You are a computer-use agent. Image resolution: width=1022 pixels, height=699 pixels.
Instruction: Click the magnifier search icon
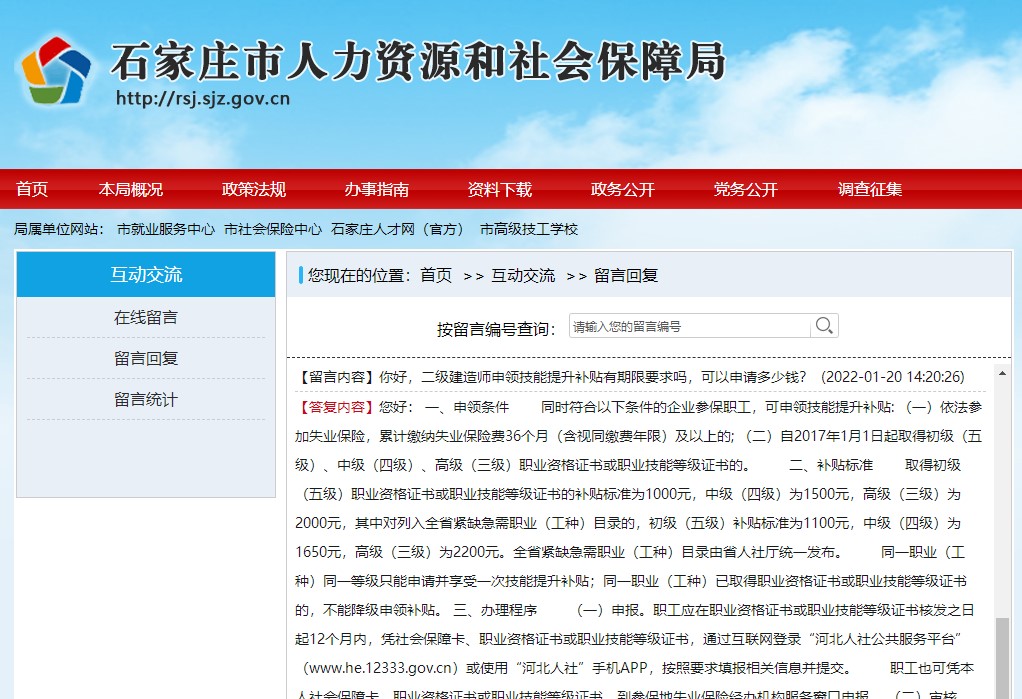pos(824,325)
